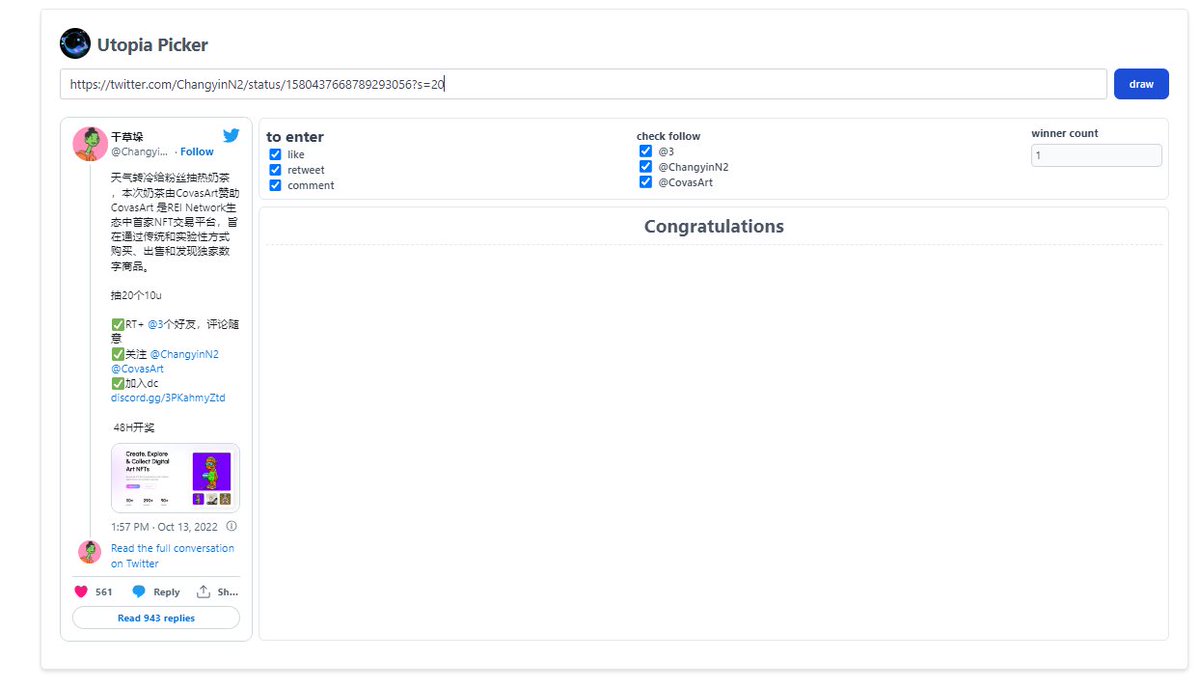Click the winner count input field
The height and width of the screenshot is (687, 1200).
[x=1096, y=155]
